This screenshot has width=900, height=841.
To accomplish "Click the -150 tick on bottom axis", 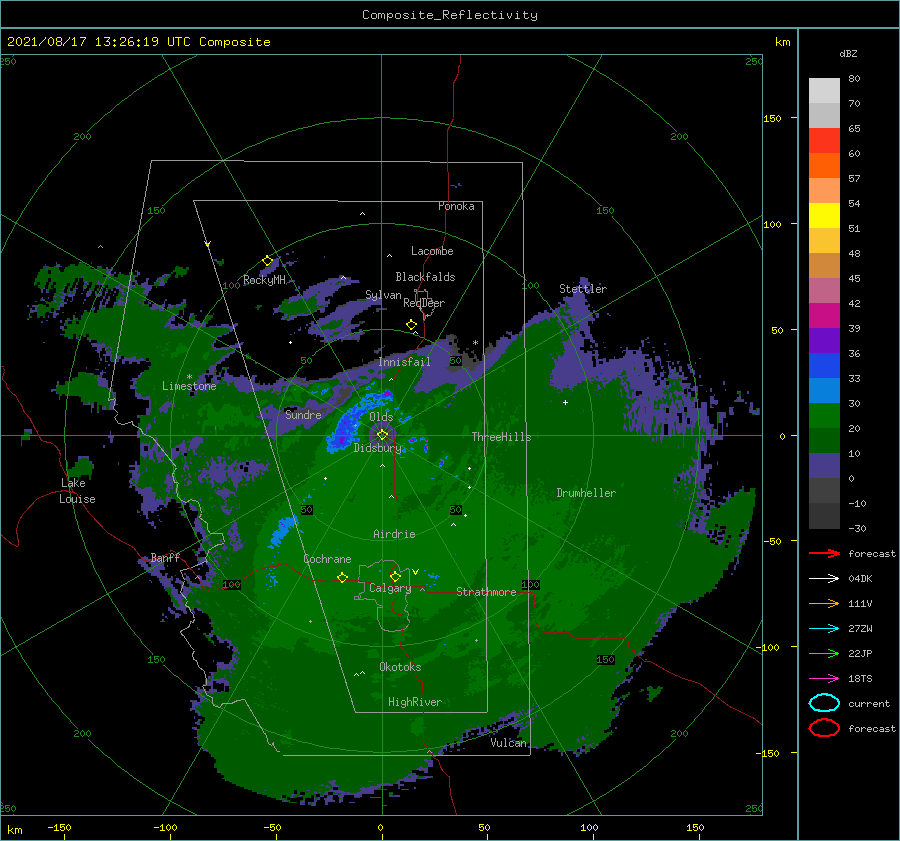I will point(59,827).
